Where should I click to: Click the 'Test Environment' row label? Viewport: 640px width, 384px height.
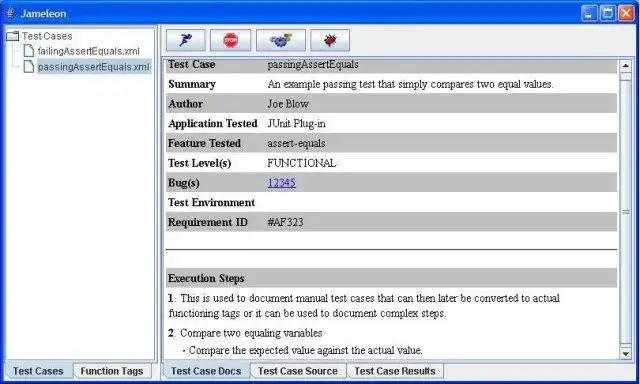pos(211,202)
